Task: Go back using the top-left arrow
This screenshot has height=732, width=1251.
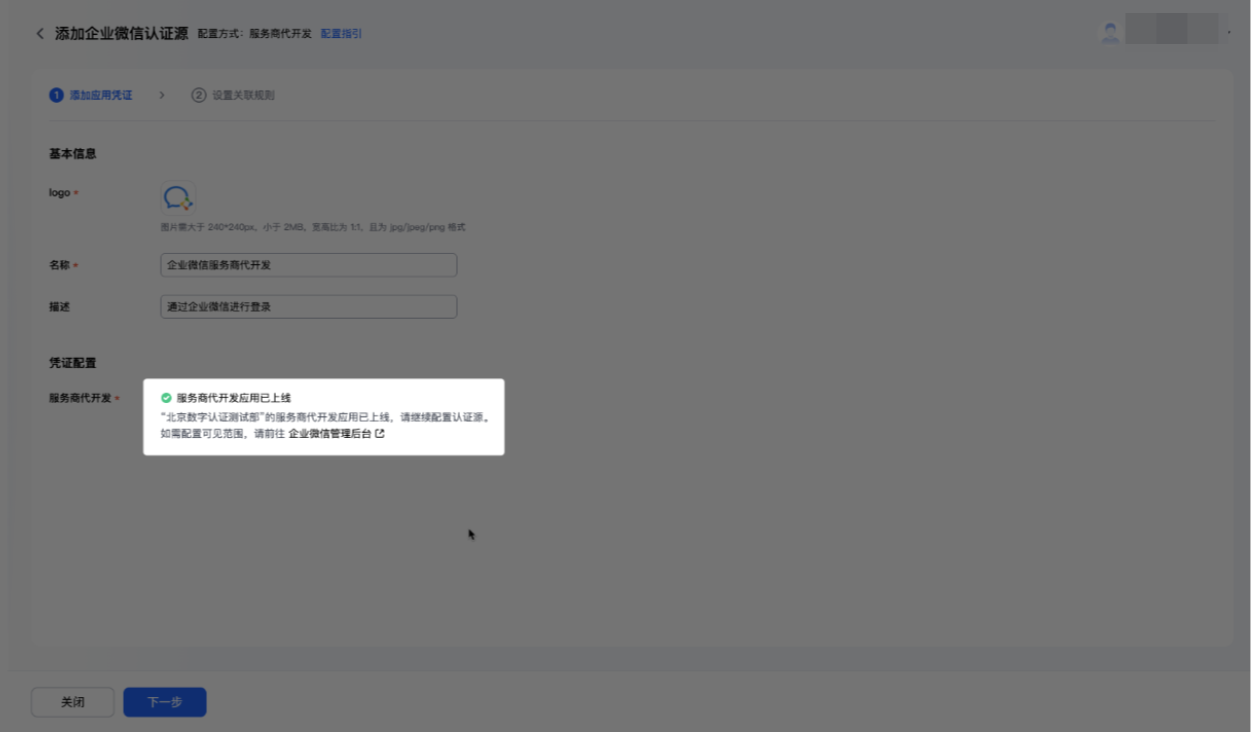Action: tap(40, 34)
